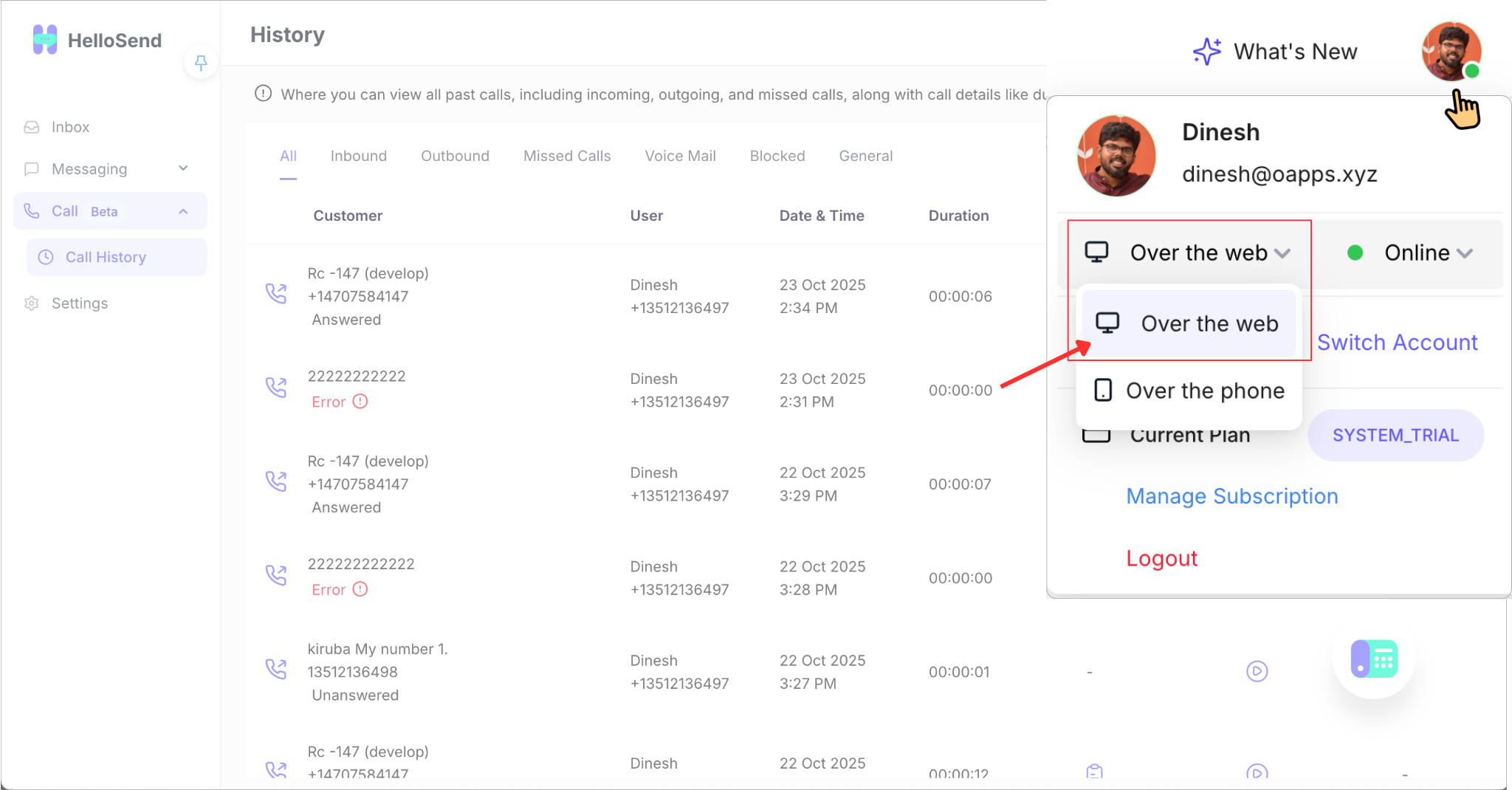Viewport: 1512px width, 790px height.
Task: Click the pin sidebar icon
Action: (201, 63)
